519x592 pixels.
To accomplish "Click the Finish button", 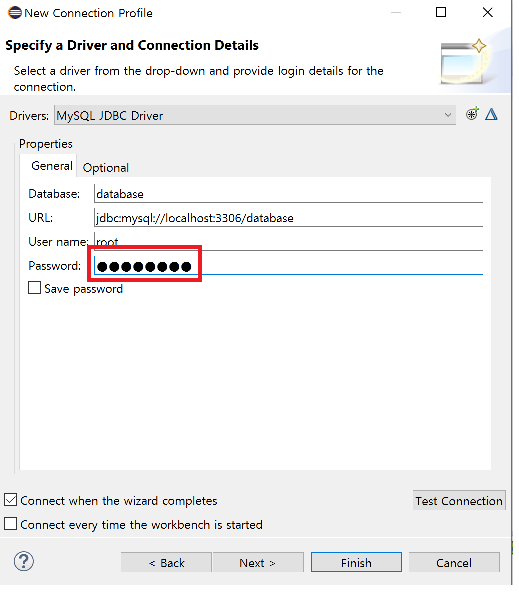I will [356, 563].
